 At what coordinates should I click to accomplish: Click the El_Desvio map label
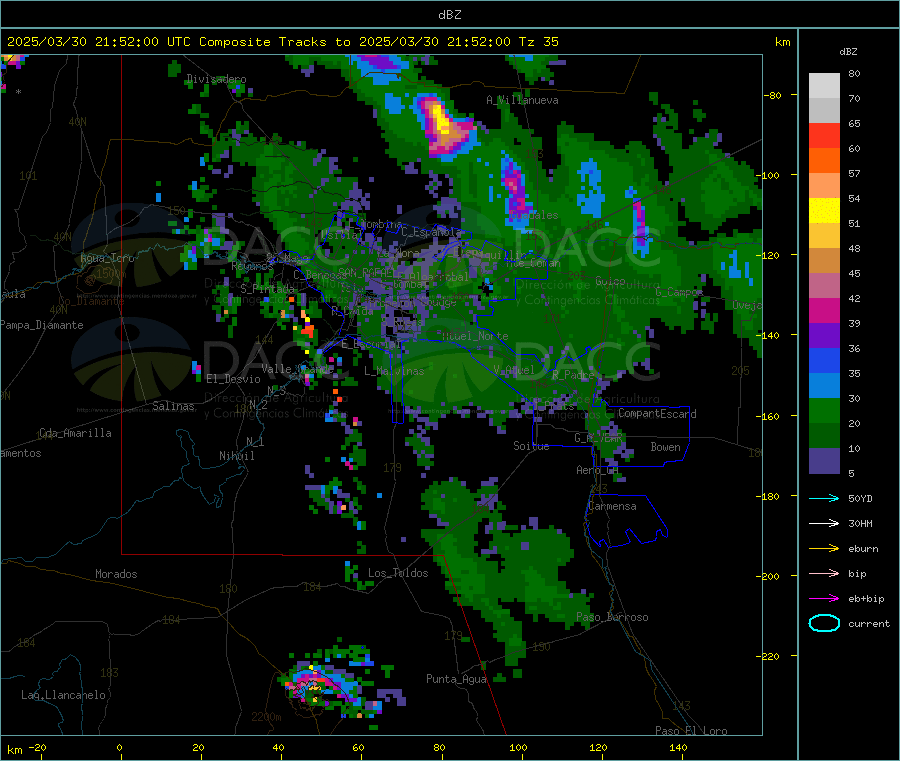[233, 379]
